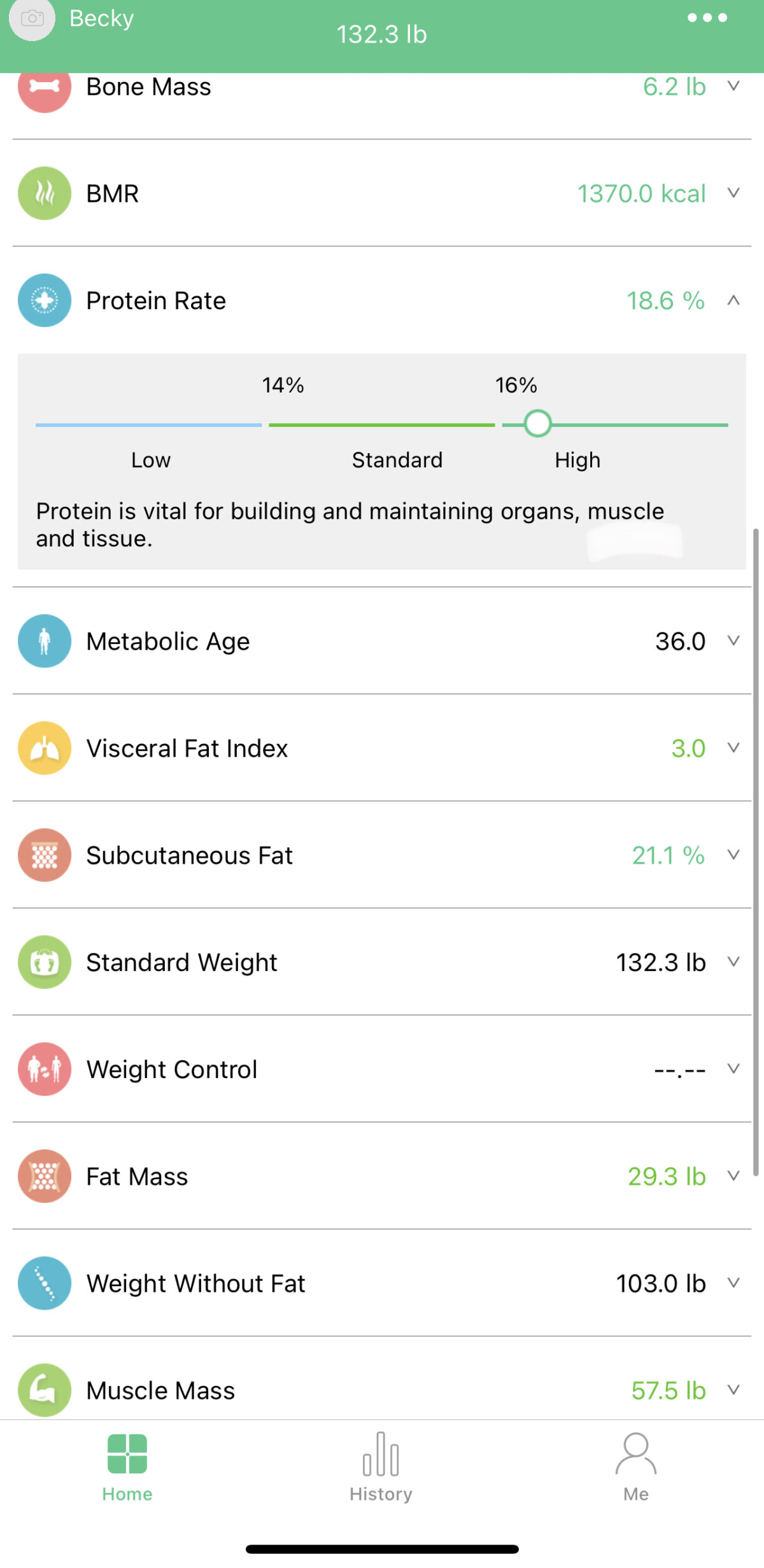The height and width of the screenshot is (1568, 764).
Task: Open the Me profile tab
Action: pyautogui.click(x=635, y=1467)
